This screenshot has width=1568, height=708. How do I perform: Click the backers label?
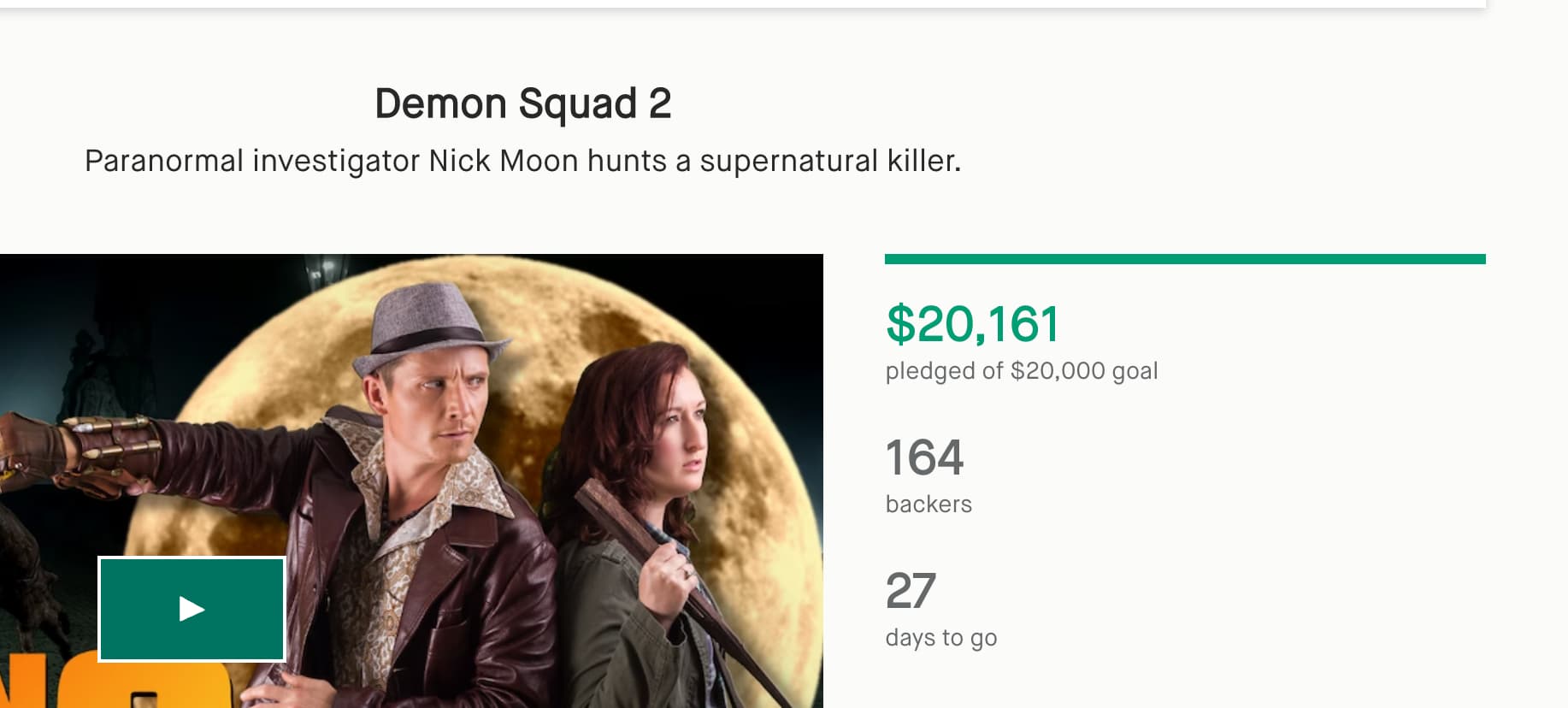[928, 504]
